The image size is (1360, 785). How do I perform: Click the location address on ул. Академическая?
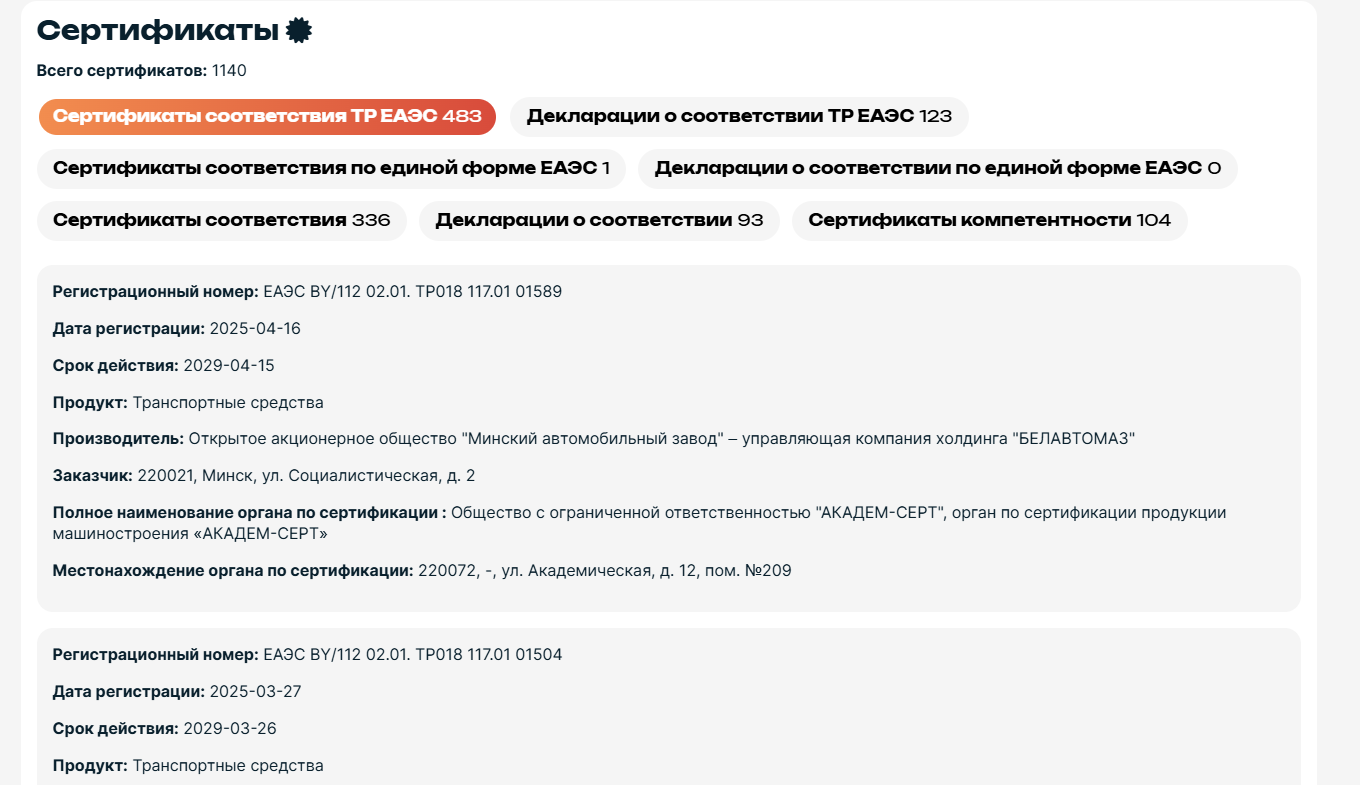[605, 571]
